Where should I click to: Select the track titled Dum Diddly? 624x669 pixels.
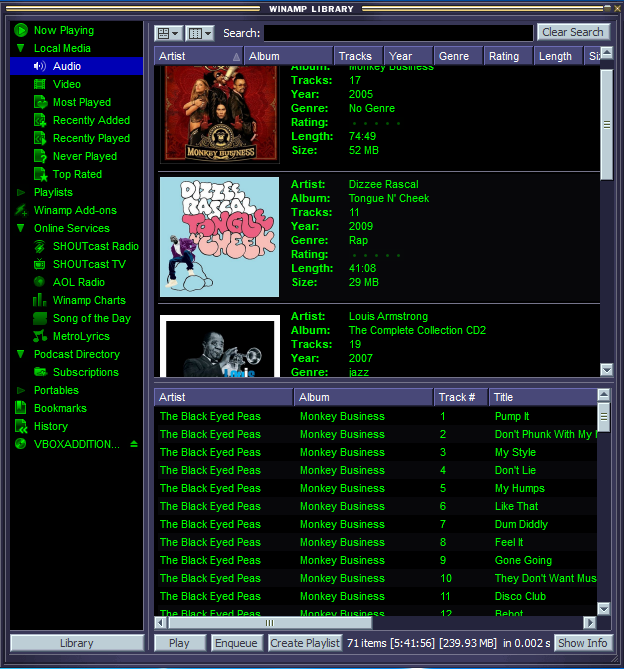coord(521,524)
